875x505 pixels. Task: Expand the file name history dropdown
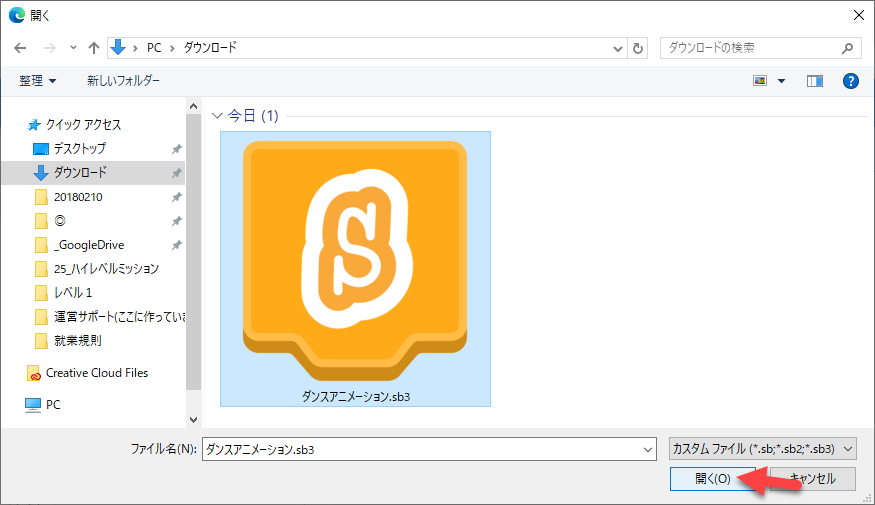click(647, 450)
